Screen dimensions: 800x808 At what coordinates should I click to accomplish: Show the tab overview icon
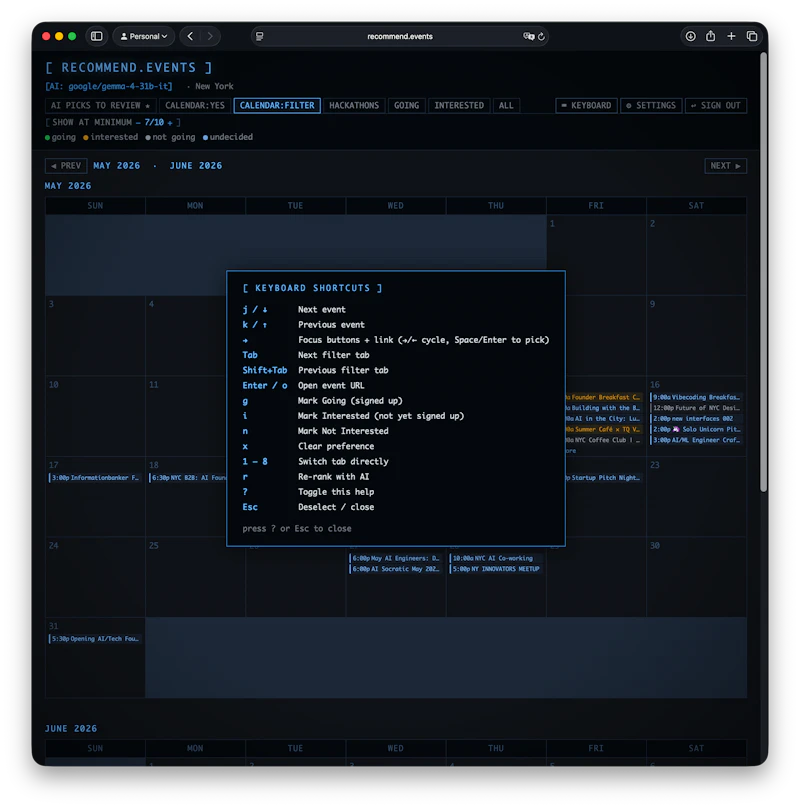(x=752, y=36)
